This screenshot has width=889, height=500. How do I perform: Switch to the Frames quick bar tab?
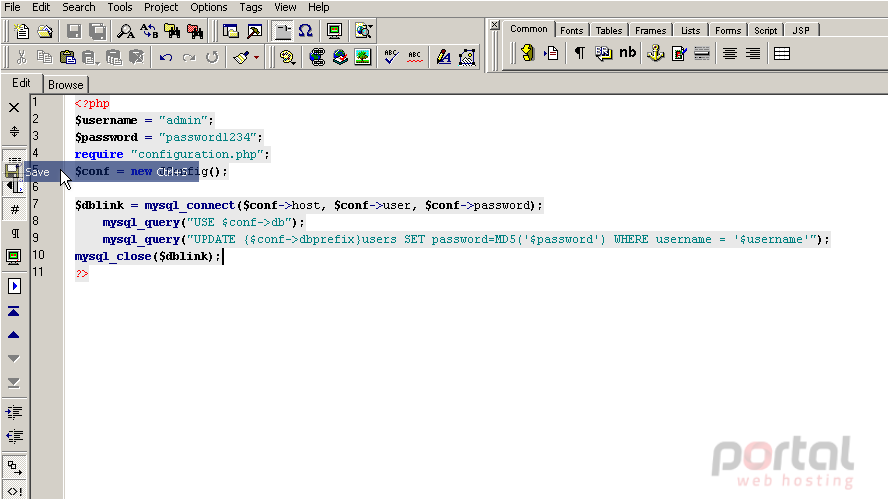tap(650, 31)
